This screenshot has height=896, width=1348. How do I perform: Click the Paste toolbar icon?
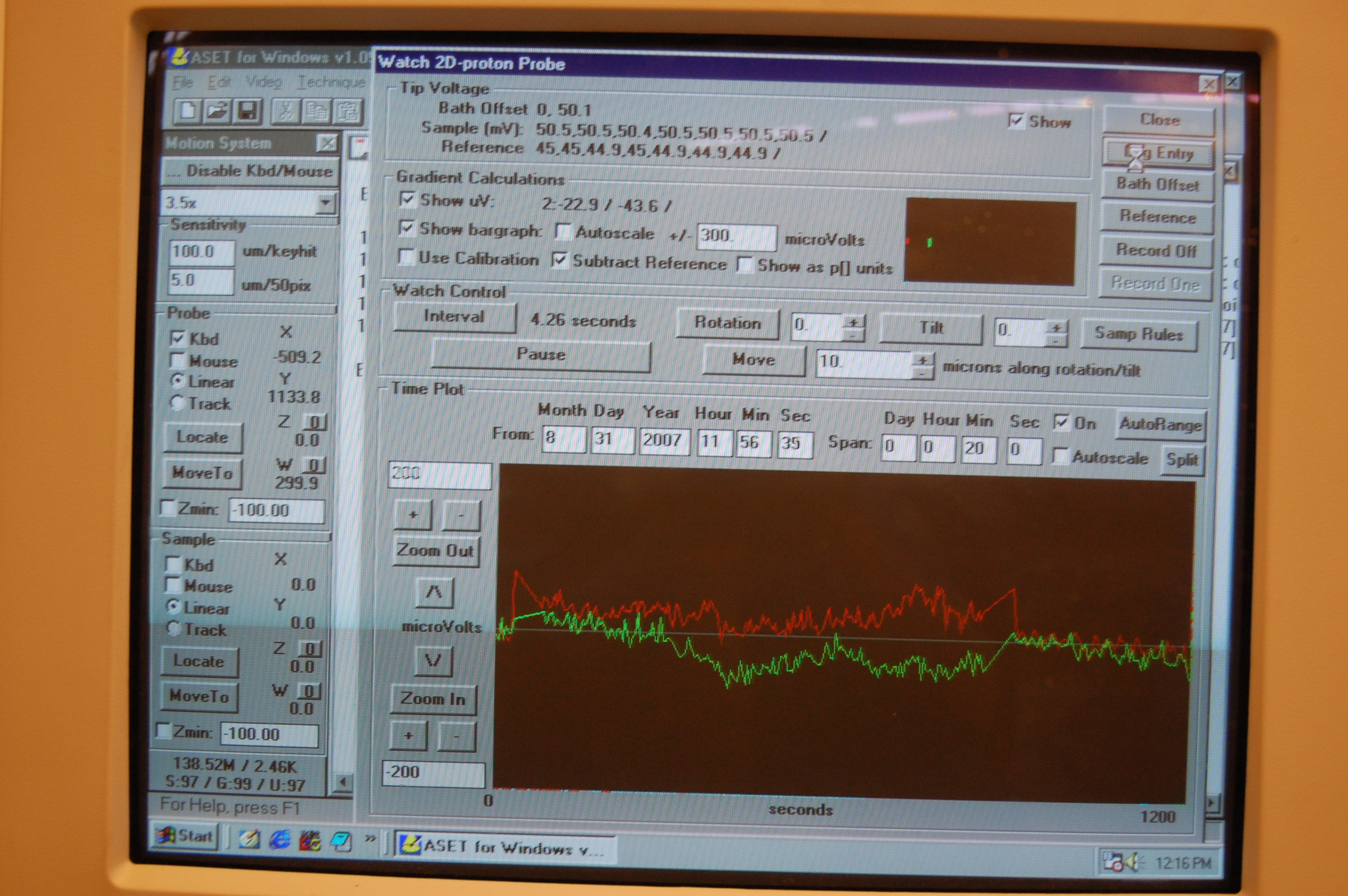[347, 112]
